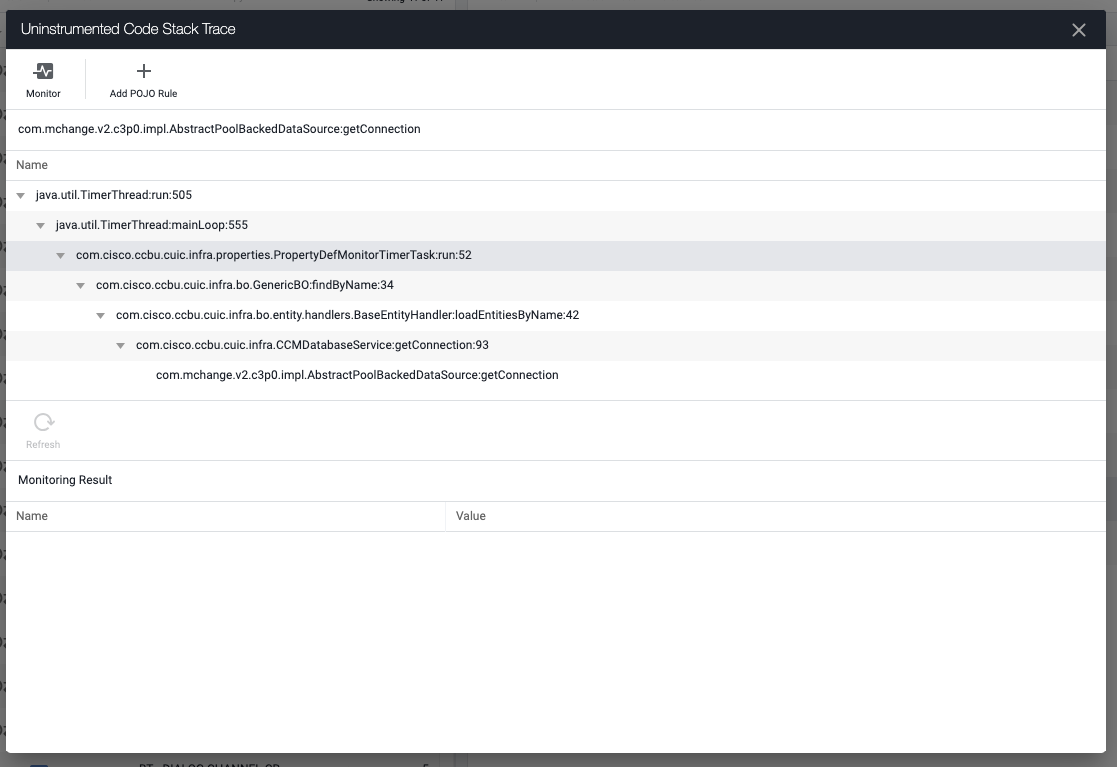Select the java.util.TimerThread:run:505 row text
The height and width of the screenshot is (767, 1117).
click(114, 195)
